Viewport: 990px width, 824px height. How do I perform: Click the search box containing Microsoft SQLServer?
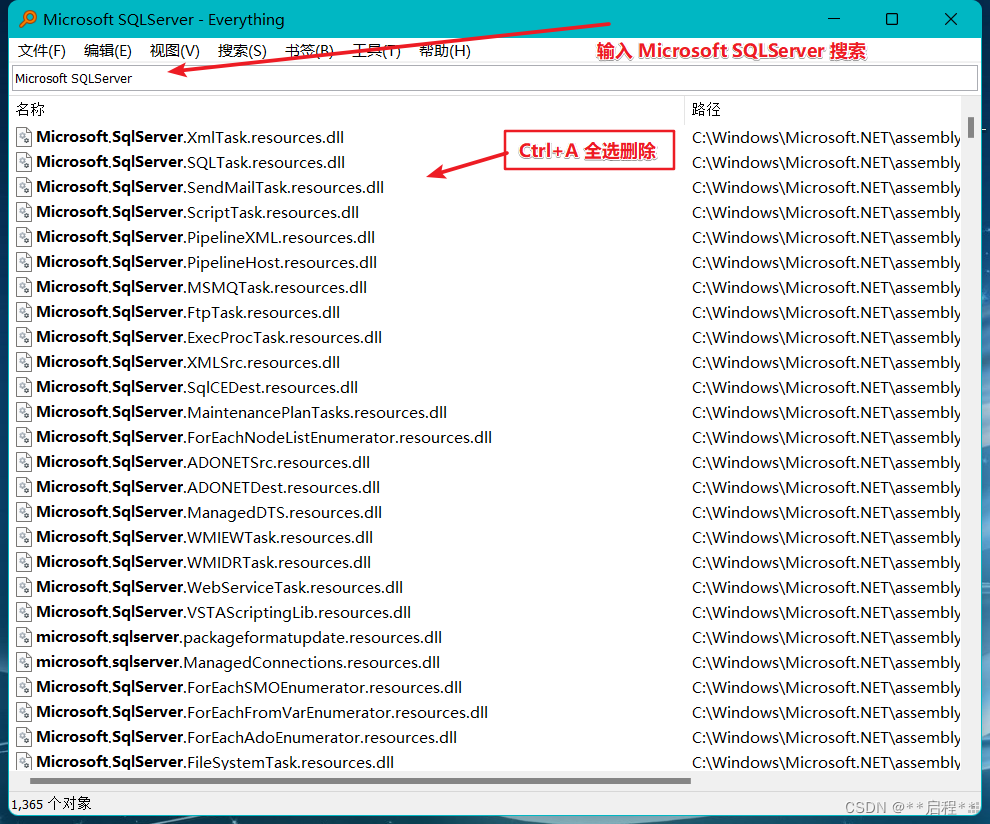point(495,78)
